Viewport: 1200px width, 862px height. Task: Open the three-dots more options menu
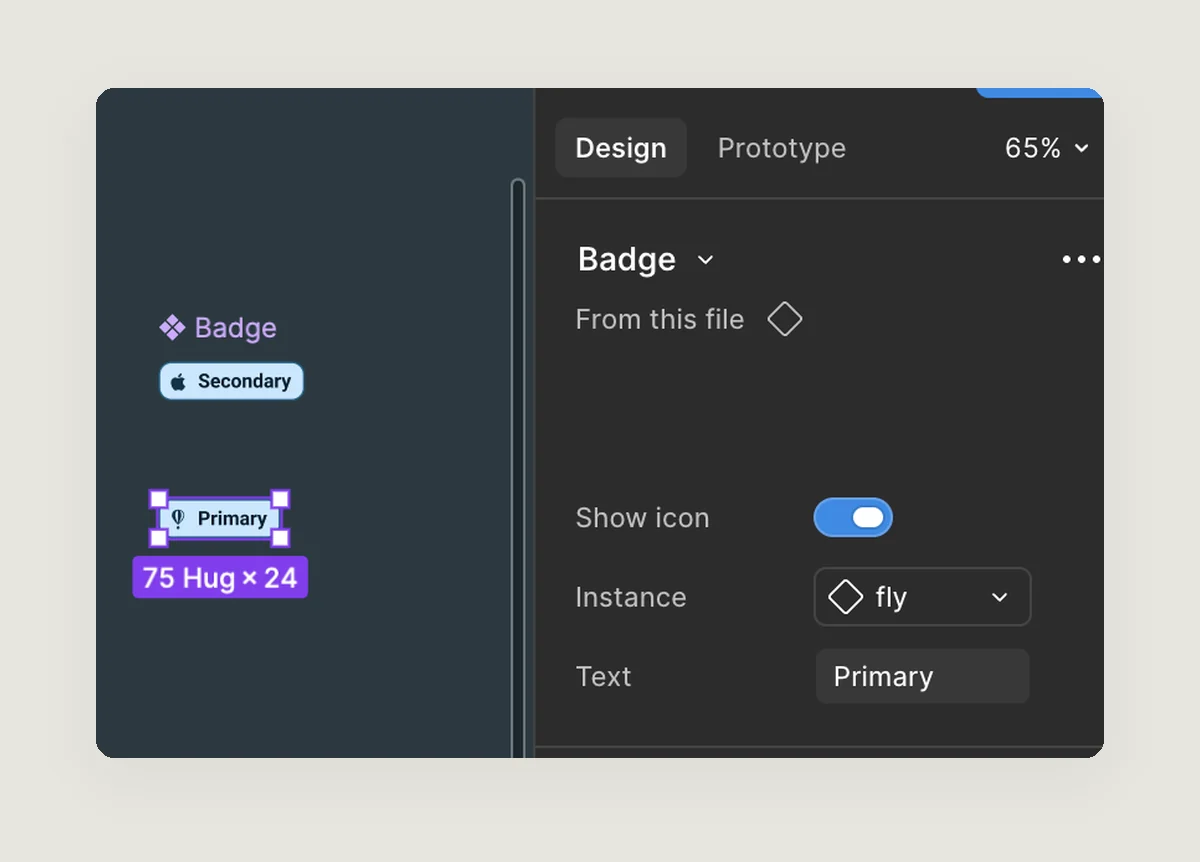pos(1081,260)
